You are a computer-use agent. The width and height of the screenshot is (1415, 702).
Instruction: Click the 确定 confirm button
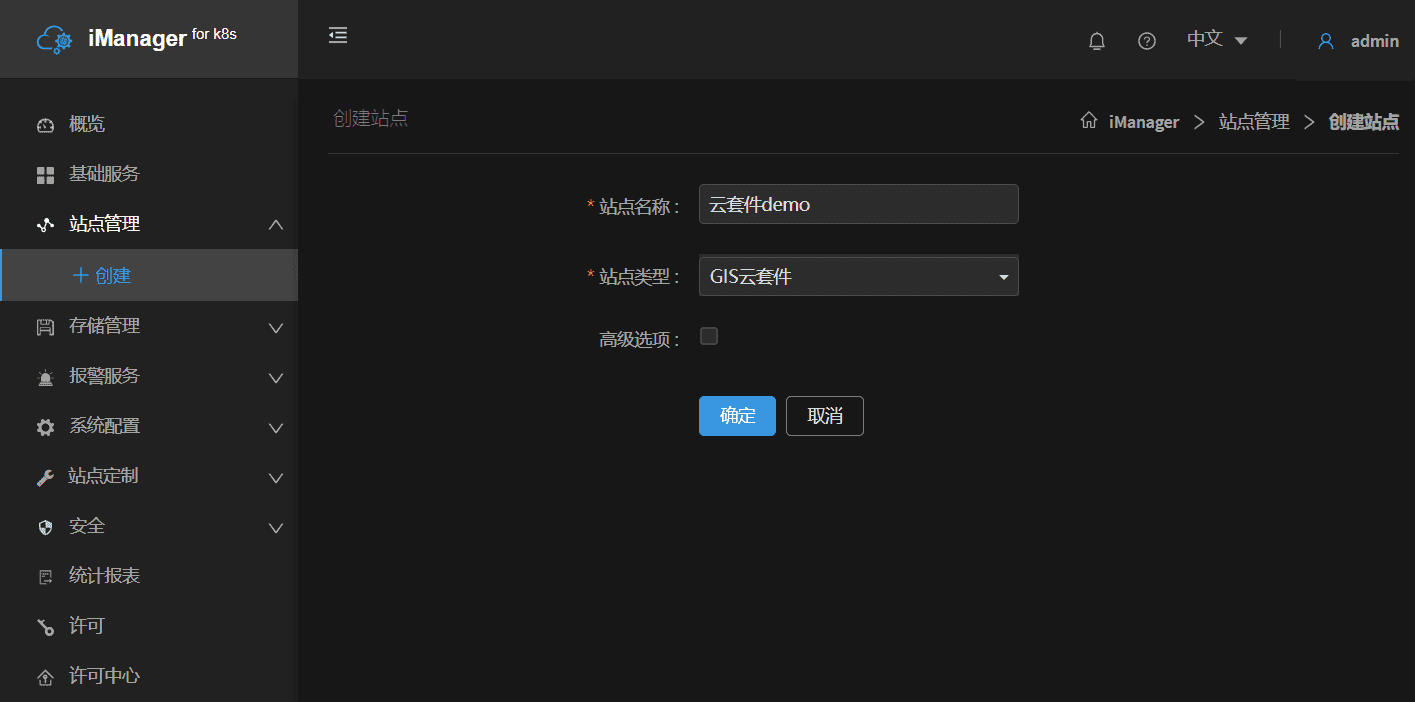tap(737, 416)
